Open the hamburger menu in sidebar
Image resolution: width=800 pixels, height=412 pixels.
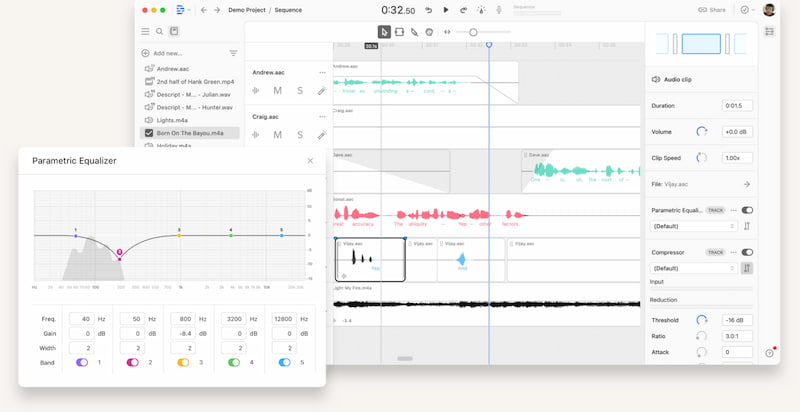coord(145,32)
